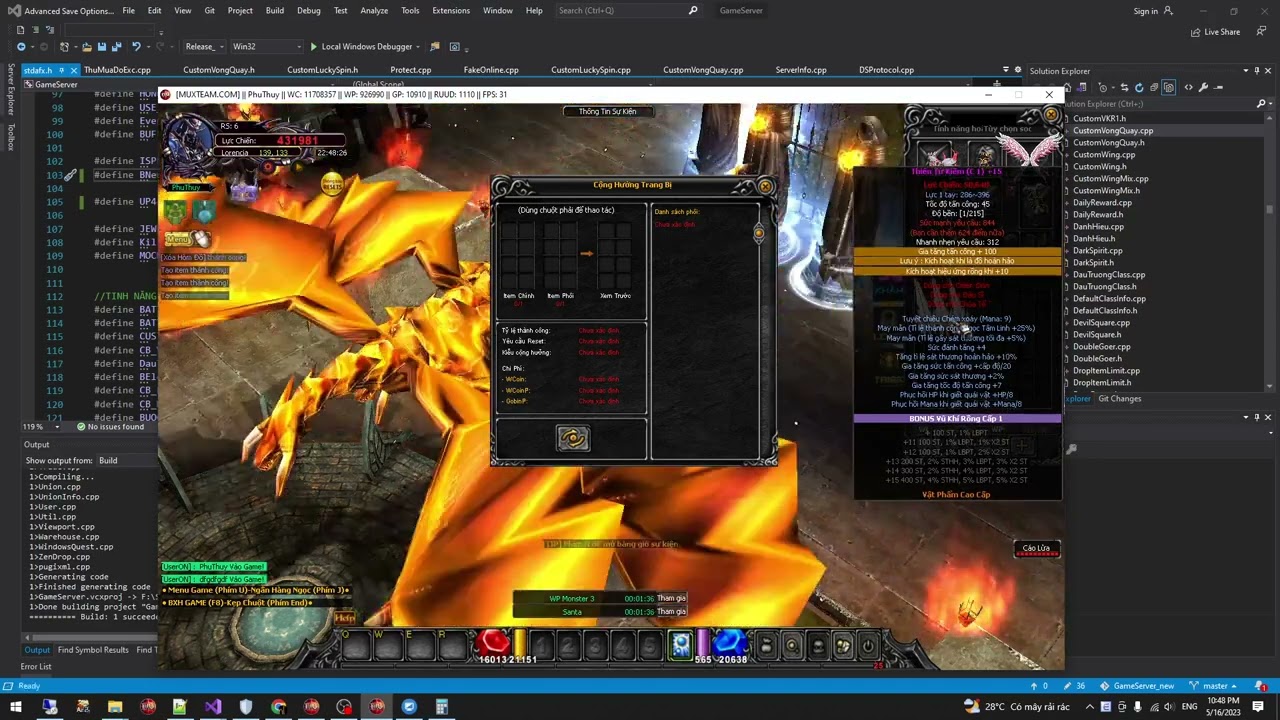
Task: Select DailyReward.cpp in Solution Explorer
Action: pos(1102,202)
